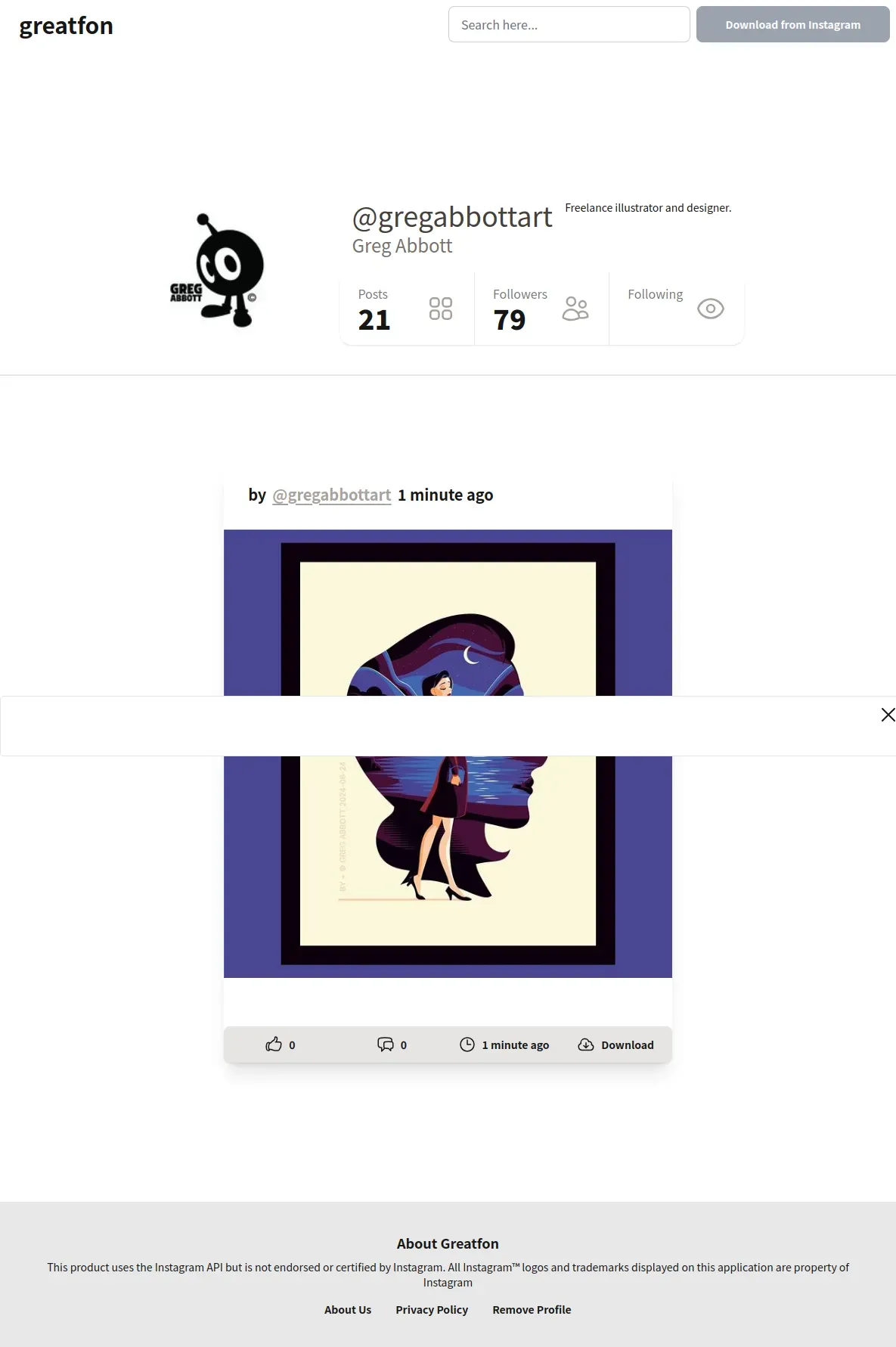Open Remove Profile footer link
This screenshot has height=1347, width=896.
coord(532,1310)
